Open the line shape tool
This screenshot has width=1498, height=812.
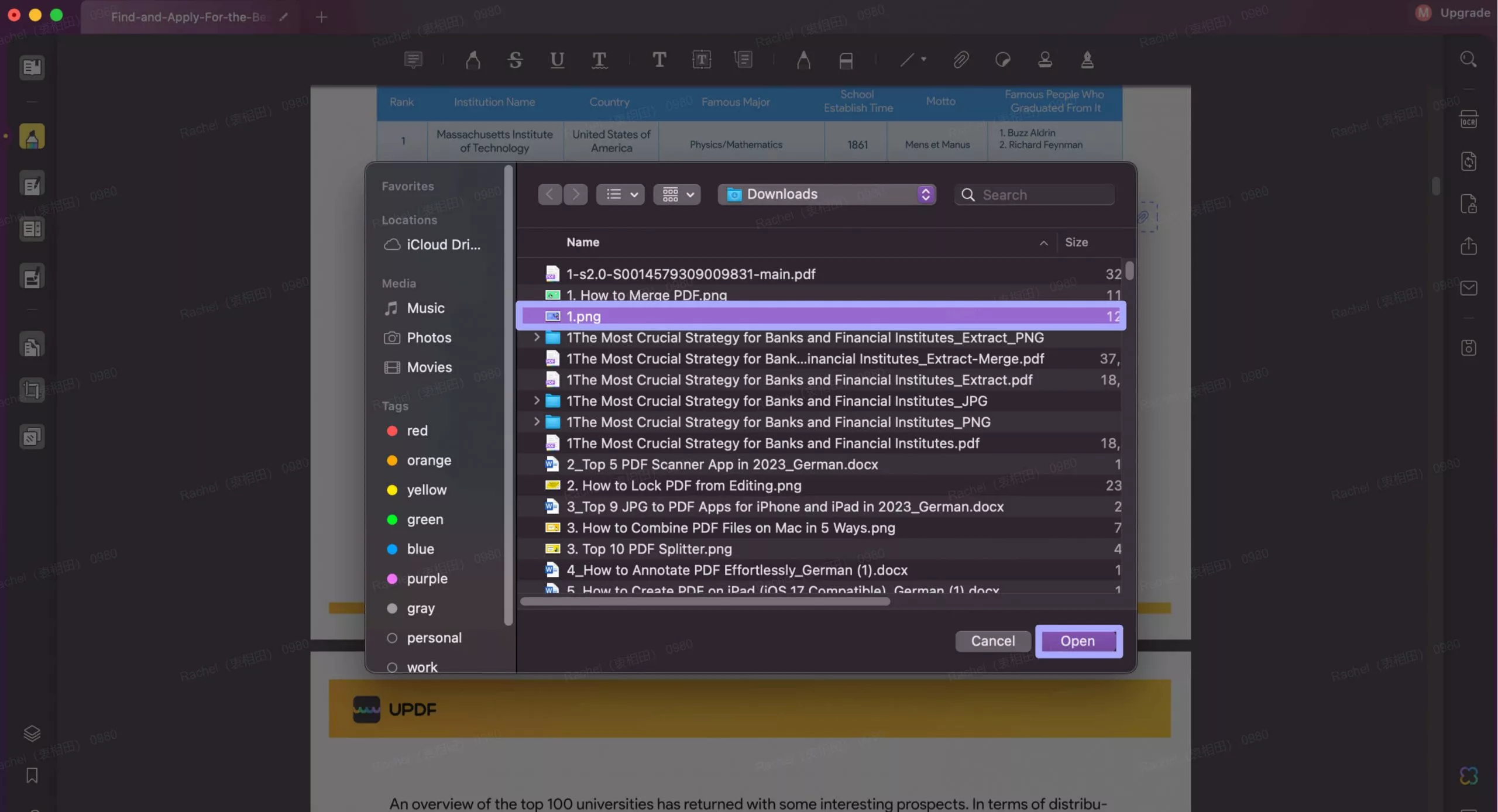coord(906,60)
